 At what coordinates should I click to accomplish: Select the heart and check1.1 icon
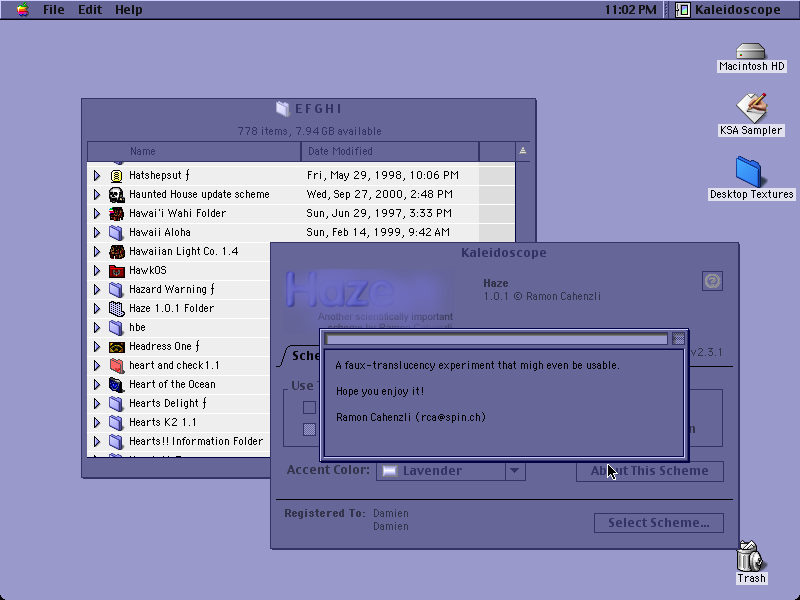116,366
